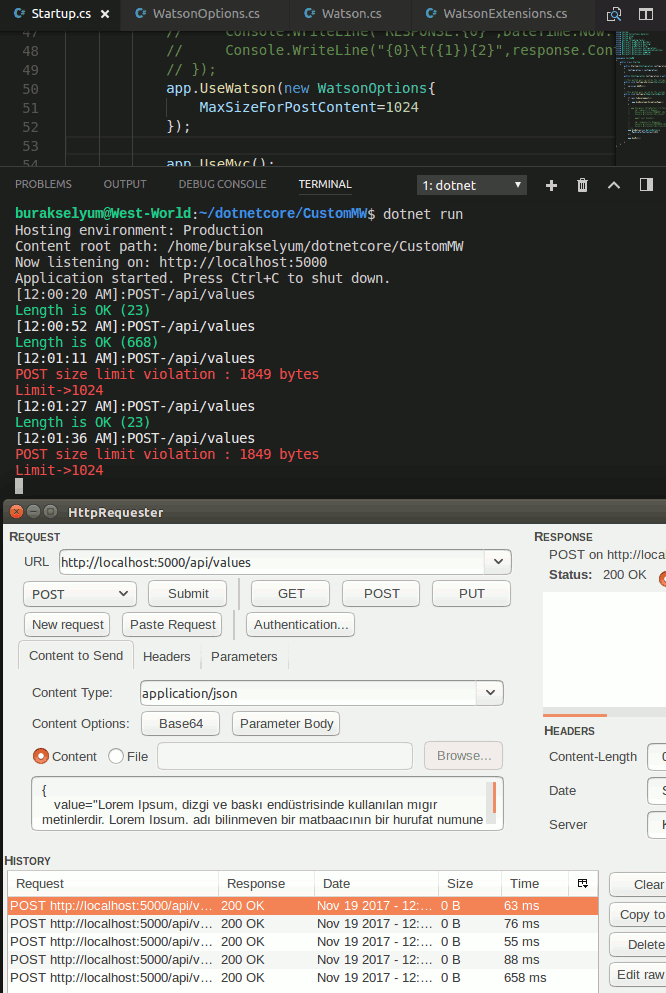This screenshot has width=666, height=993.
Task: Move the panel using the panel position icon
Action: [x=646, y=185]
